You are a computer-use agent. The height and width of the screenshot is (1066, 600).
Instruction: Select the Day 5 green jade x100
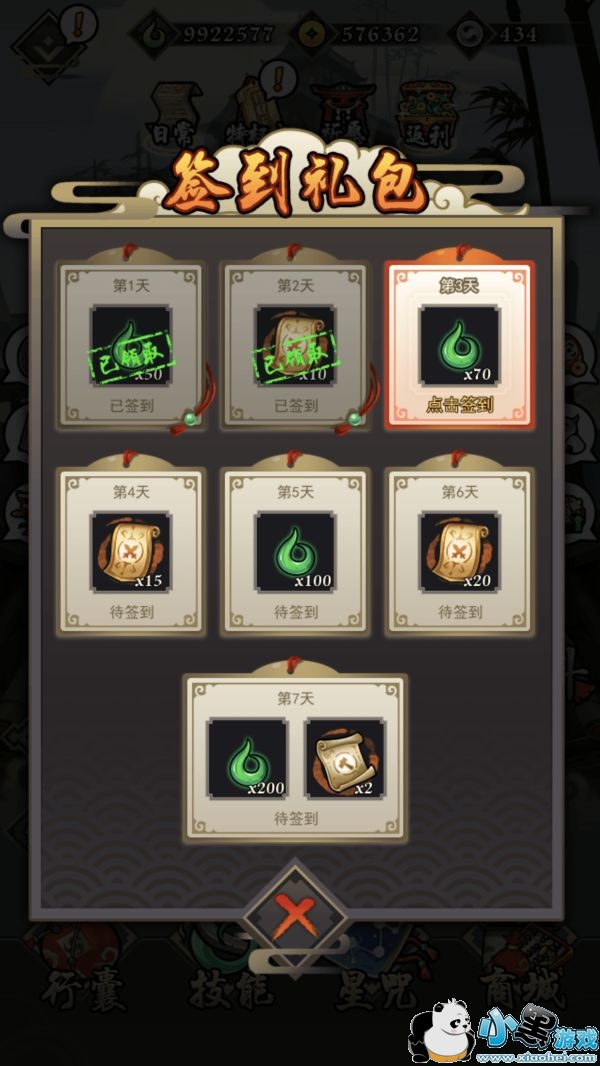pos(295,551)
